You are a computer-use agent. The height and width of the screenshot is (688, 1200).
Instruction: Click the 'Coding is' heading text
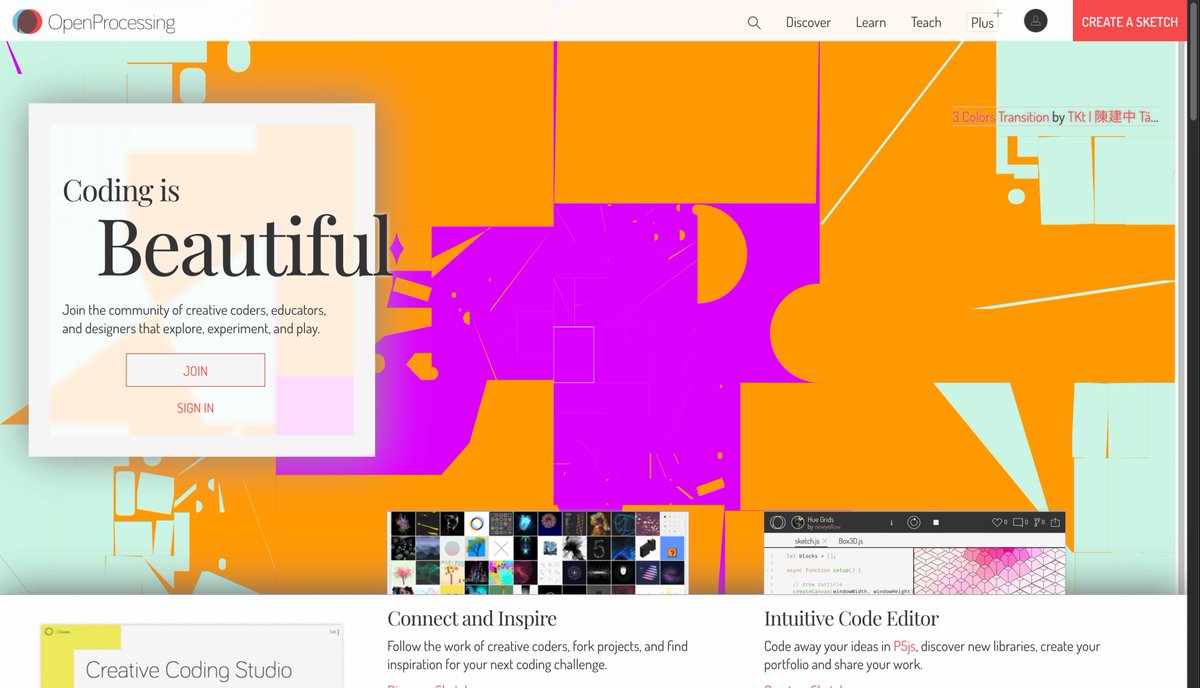pyautogui.click(x=121, y=190)
